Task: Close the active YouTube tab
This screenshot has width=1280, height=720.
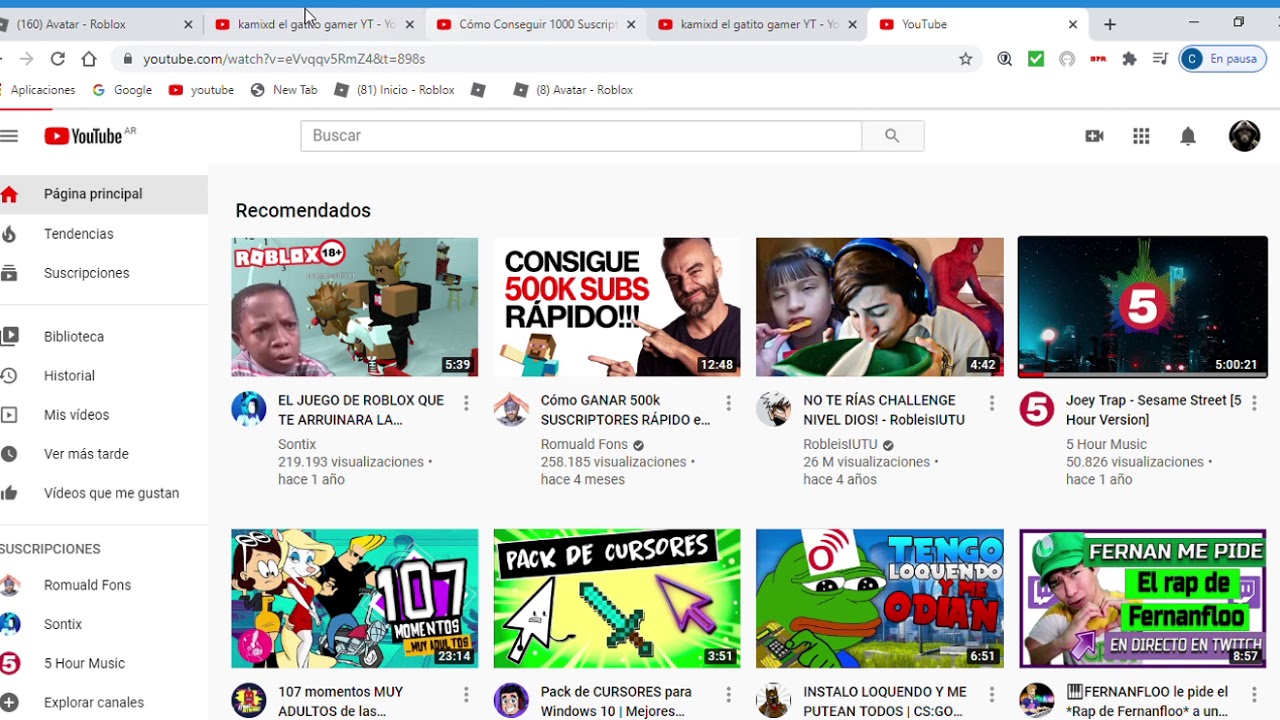Action: (1073, 24)
